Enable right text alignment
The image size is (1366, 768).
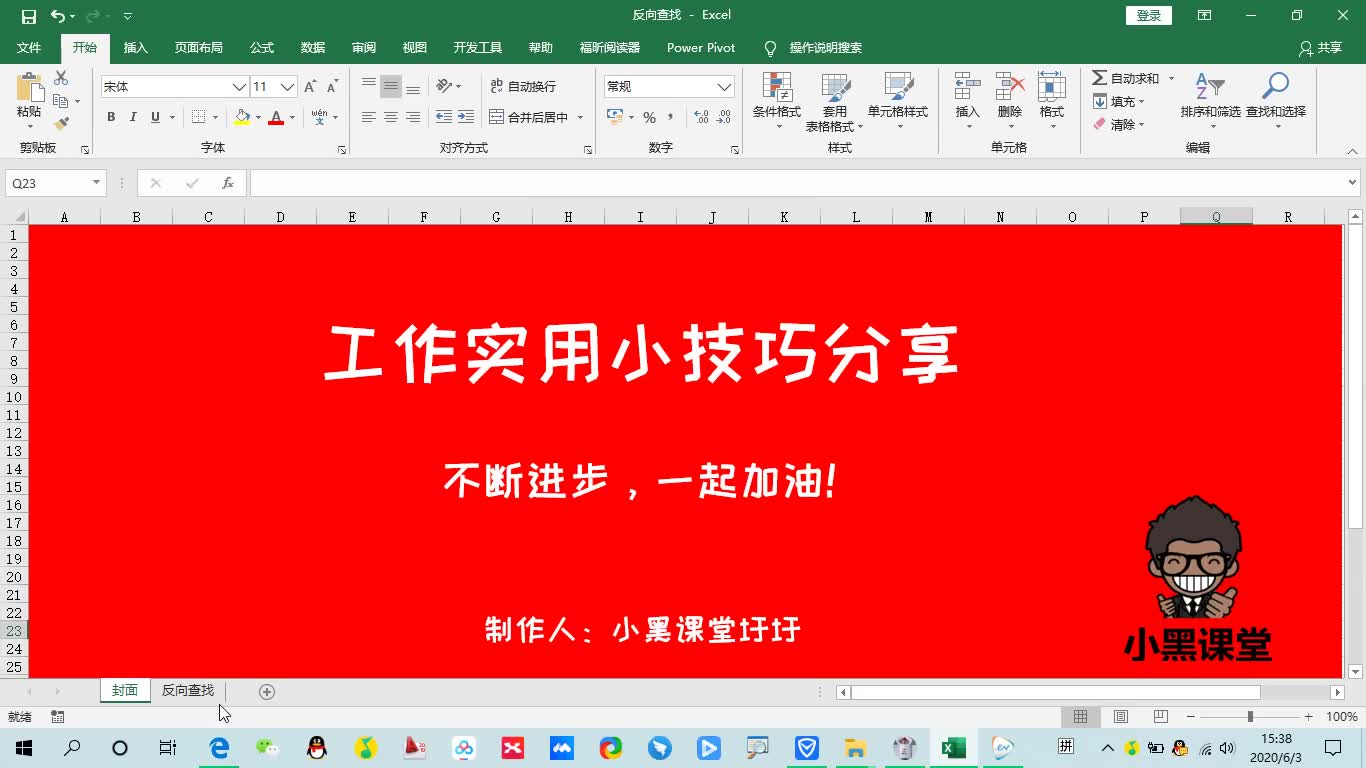tap(413, 117)
